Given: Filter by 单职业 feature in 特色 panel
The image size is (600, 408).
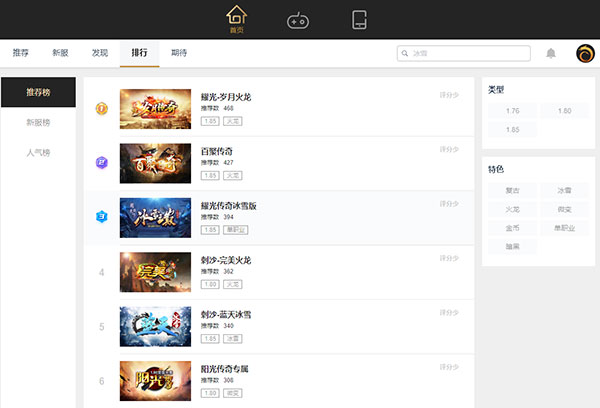Looking at the screenshot, I should [x=564, y=228].
